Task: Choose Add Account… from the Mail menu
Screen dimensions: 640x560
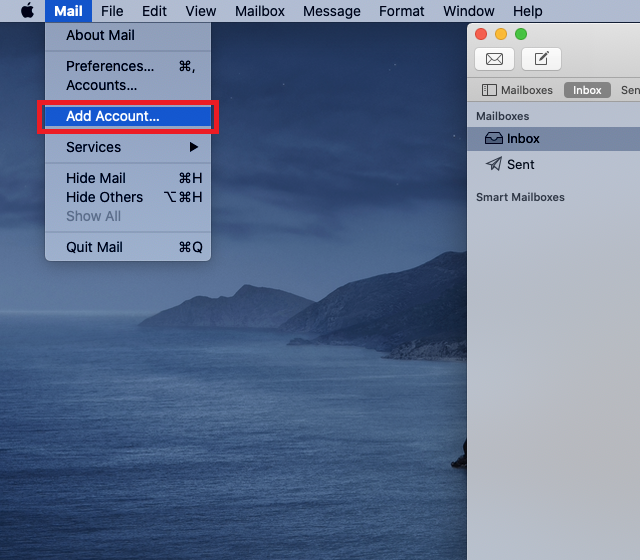Action: 128,116
